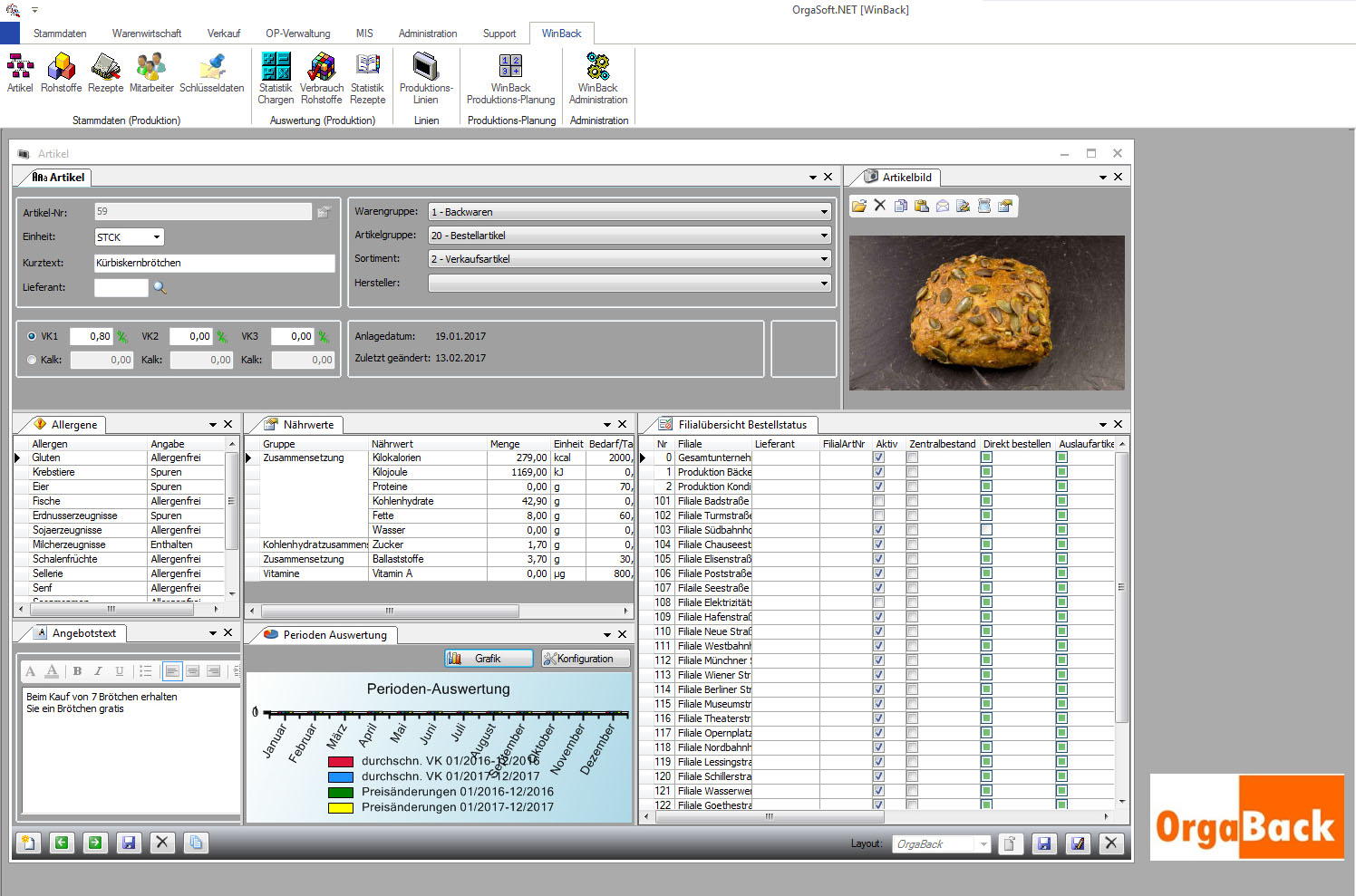
Task: Open Rohstoffe from the ribbon
Action: tap(61, 72)
